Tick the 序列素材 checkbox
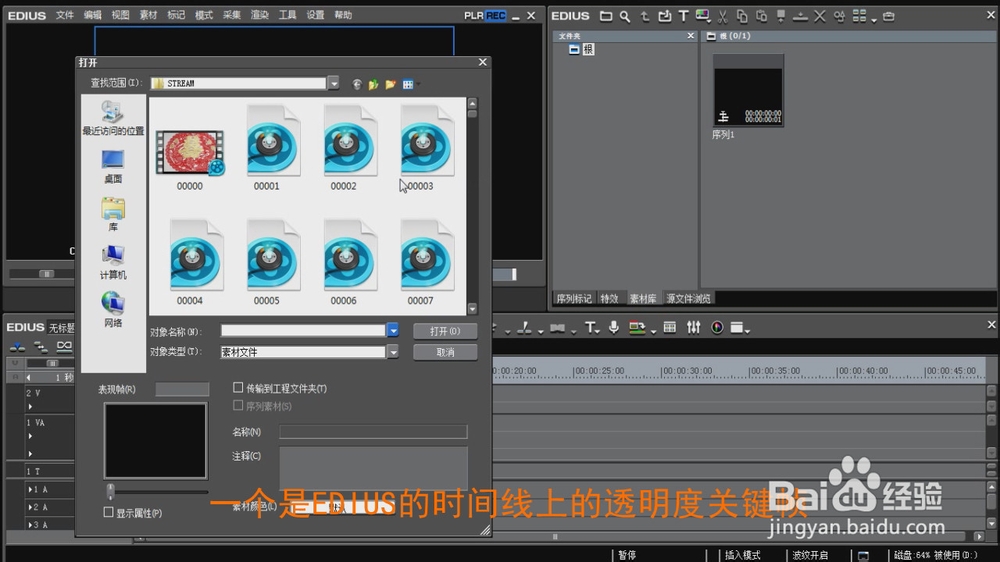Viewport: 1000px width, 562px height. pyautogui.click(x=238, y=405)
